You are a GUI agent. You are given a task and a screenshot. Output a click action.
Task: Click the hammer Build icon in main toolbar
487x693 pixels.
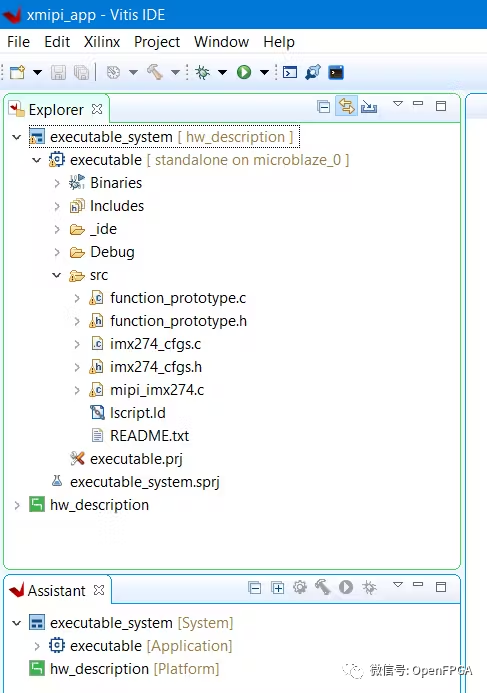tap(155, 72)
